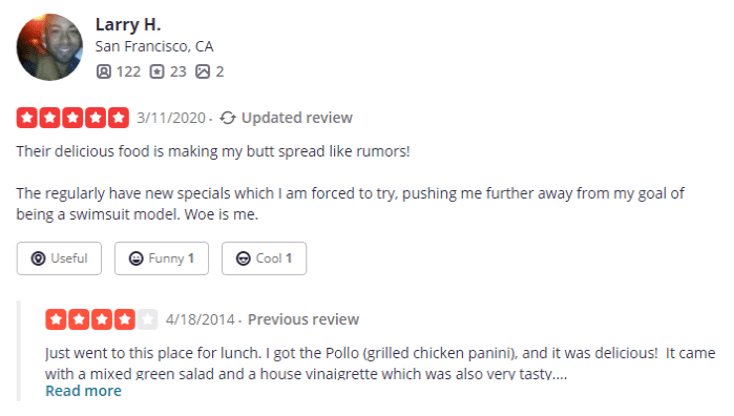
Task: Click the refresh icon beside Updated review
Action: 228,118
